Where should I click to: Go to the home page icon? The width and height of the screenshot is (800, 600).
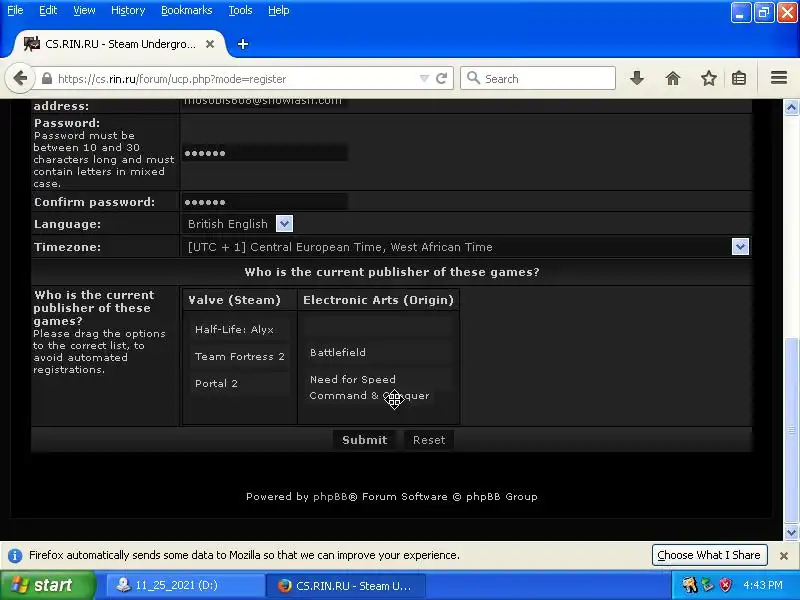(673, 79)
